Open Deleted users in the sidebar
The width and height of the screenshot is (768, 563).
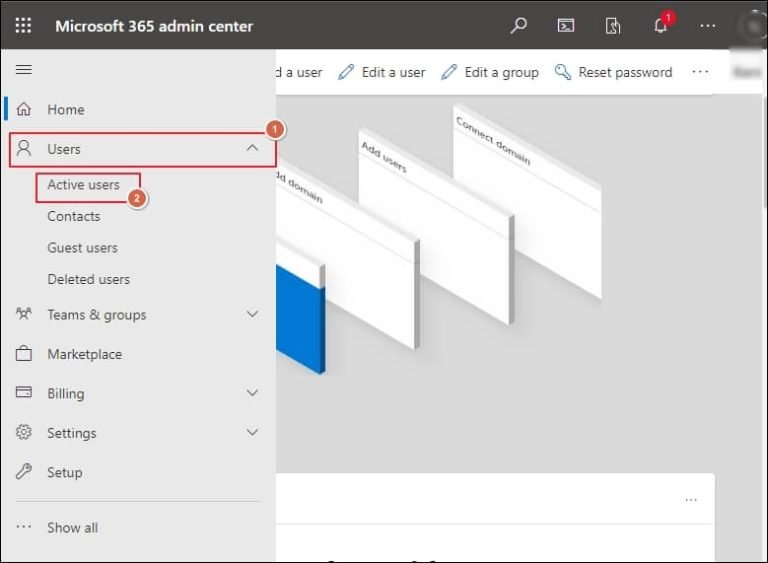coord(88,279)
